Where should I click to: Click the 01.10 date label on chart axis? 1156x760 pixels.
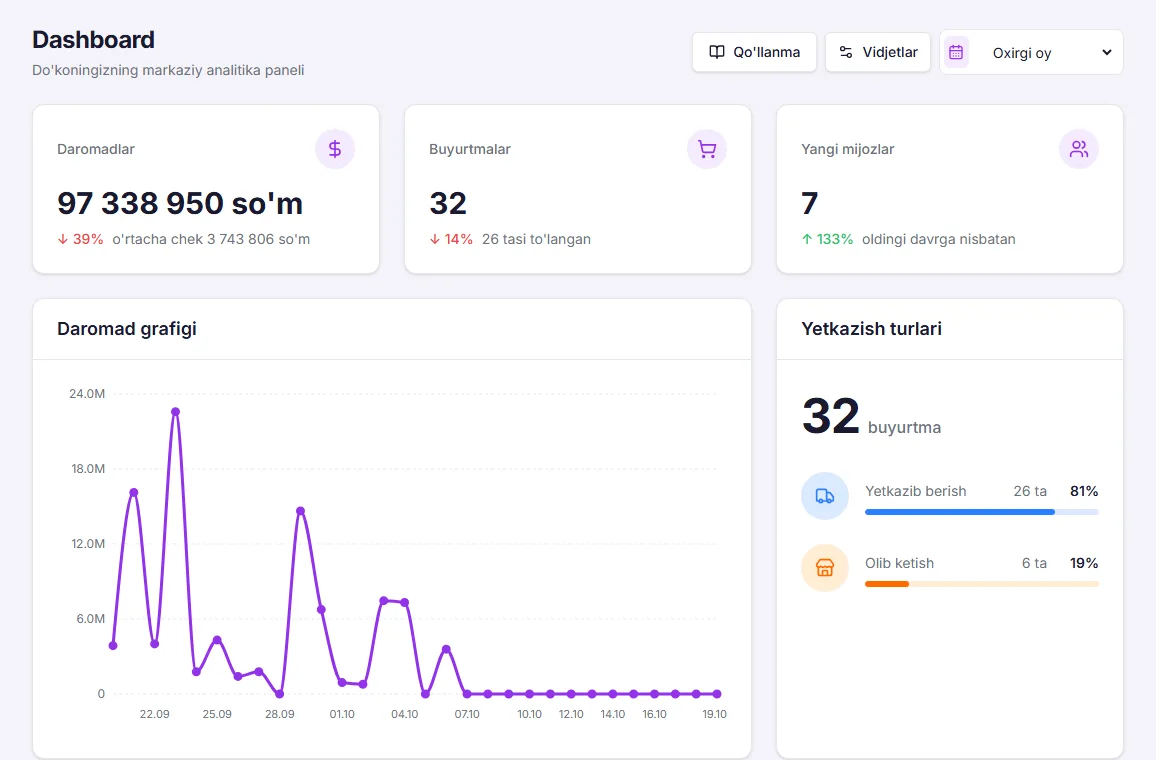tap(342, 714)
